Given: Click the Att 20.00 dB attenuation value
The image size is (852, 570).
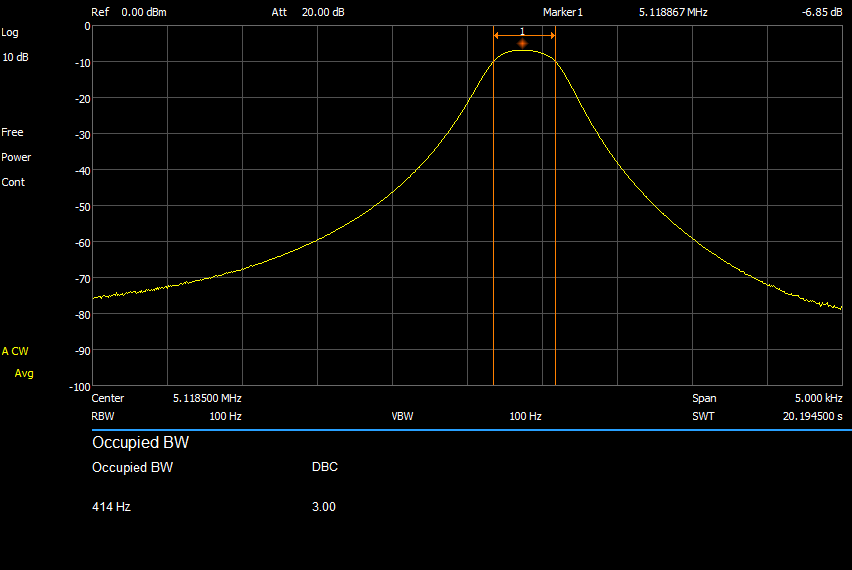Looking at the screenshot, I should tap(325, 13).
